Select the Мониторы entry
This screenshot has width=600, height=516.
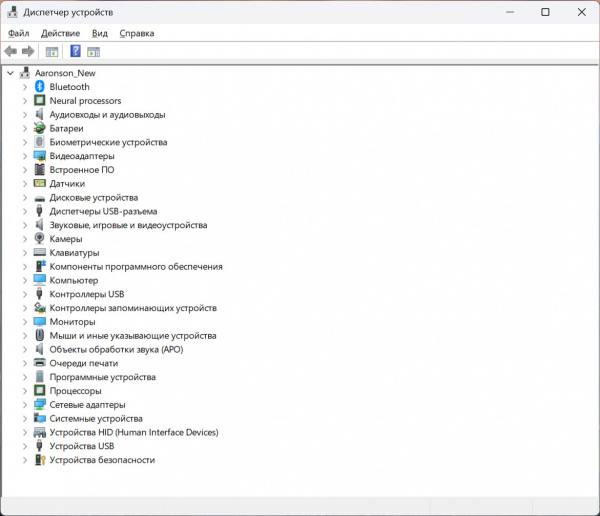coord(72,322)
